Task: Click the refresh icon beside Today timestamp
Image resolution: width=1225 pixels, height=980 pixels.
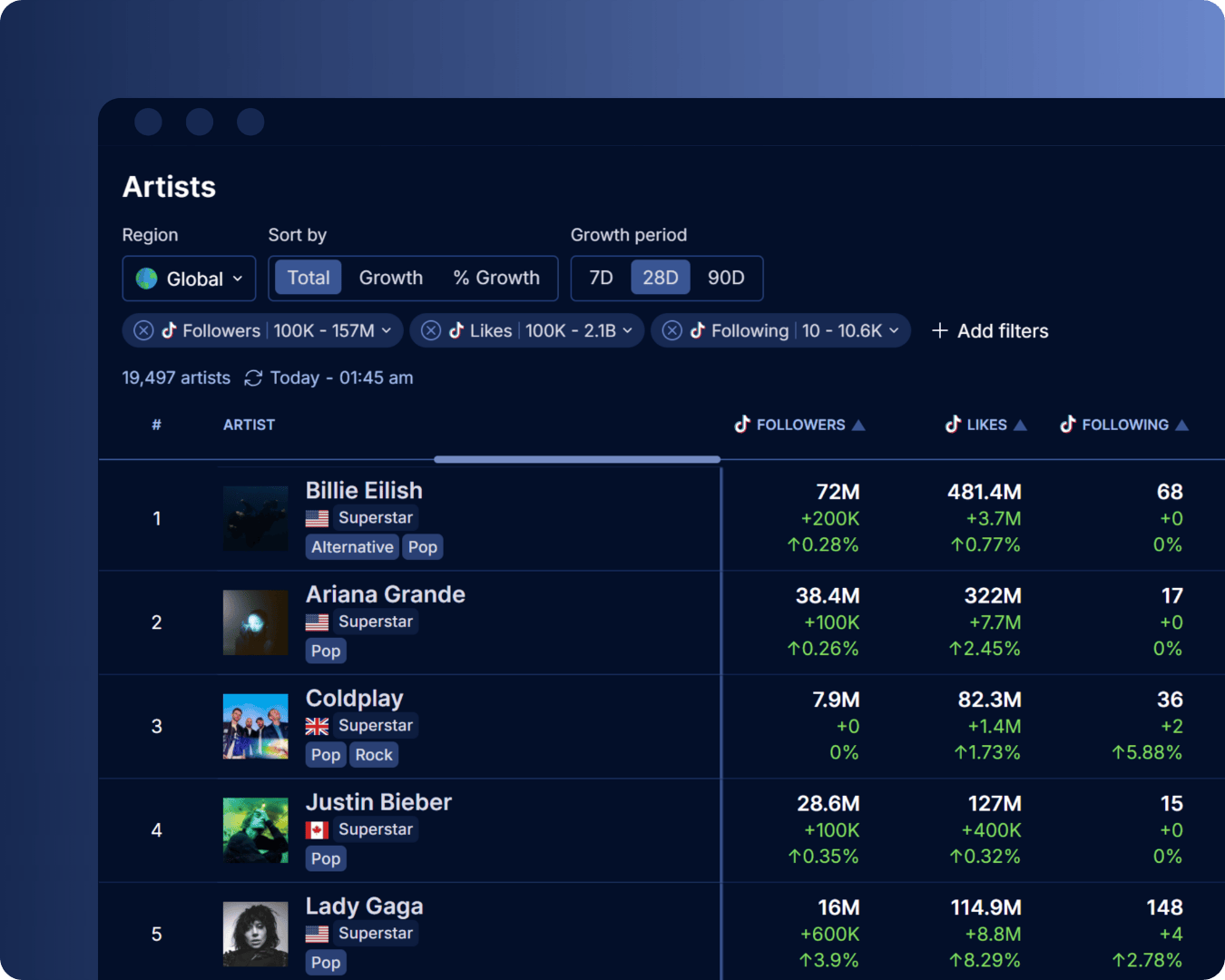Action: click(253, 378)
